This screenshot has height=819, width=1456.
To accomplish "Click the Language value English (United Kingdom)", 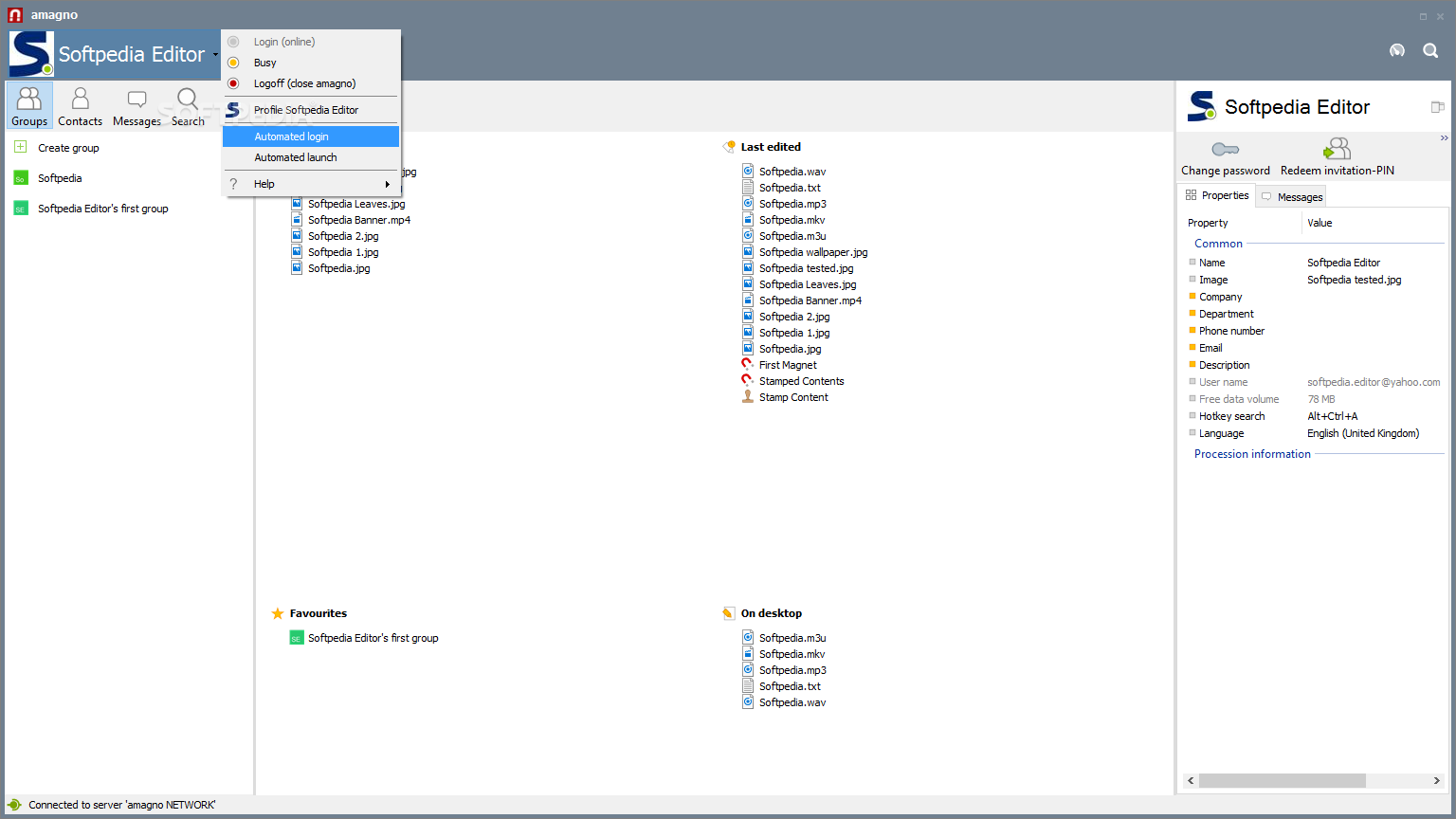I will [1363, 433].
